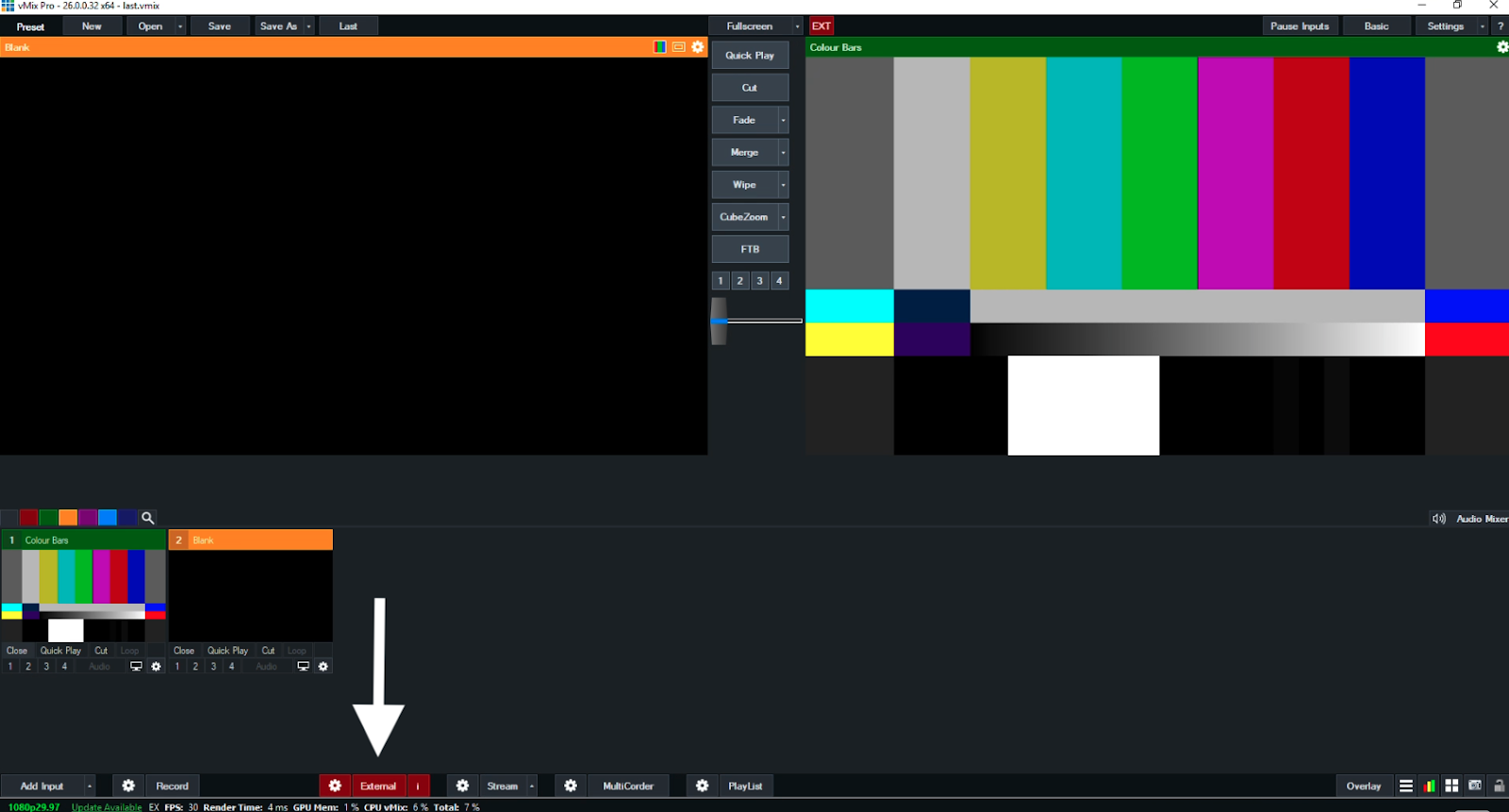
Task: Toggle overlay 1 under the FTB button
Action: pyautogui.click(x=721, y=280)
